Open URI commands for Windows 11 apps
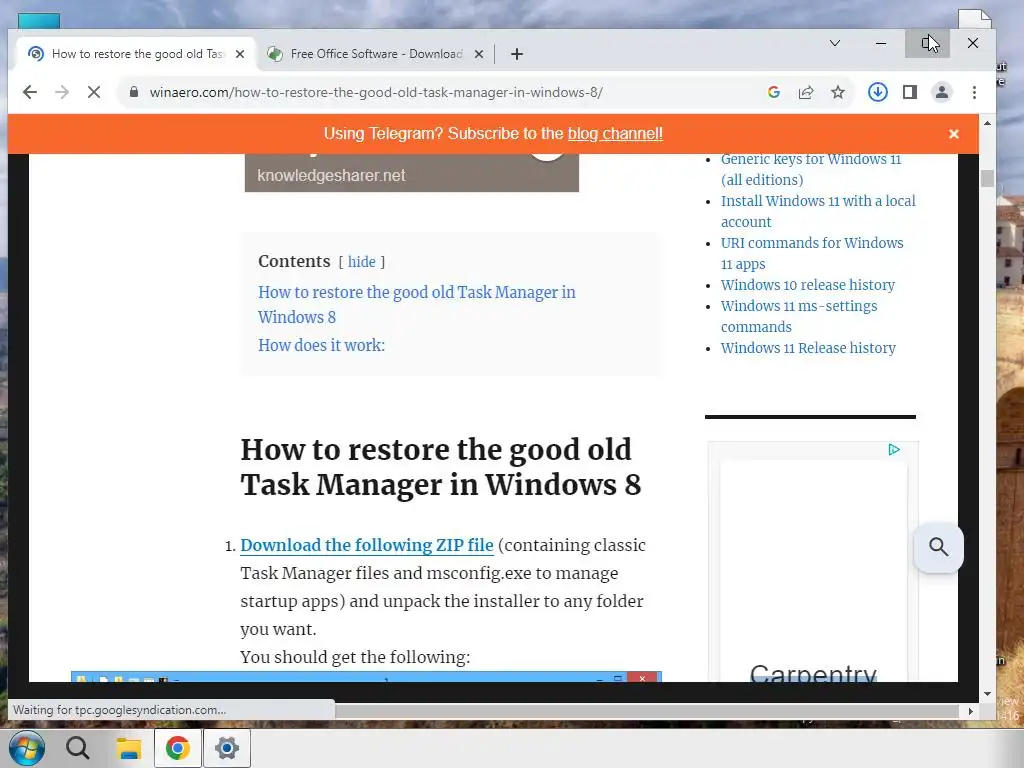Image resolution: width=1024 pixels, height=768 pixels. click(812, 253)
